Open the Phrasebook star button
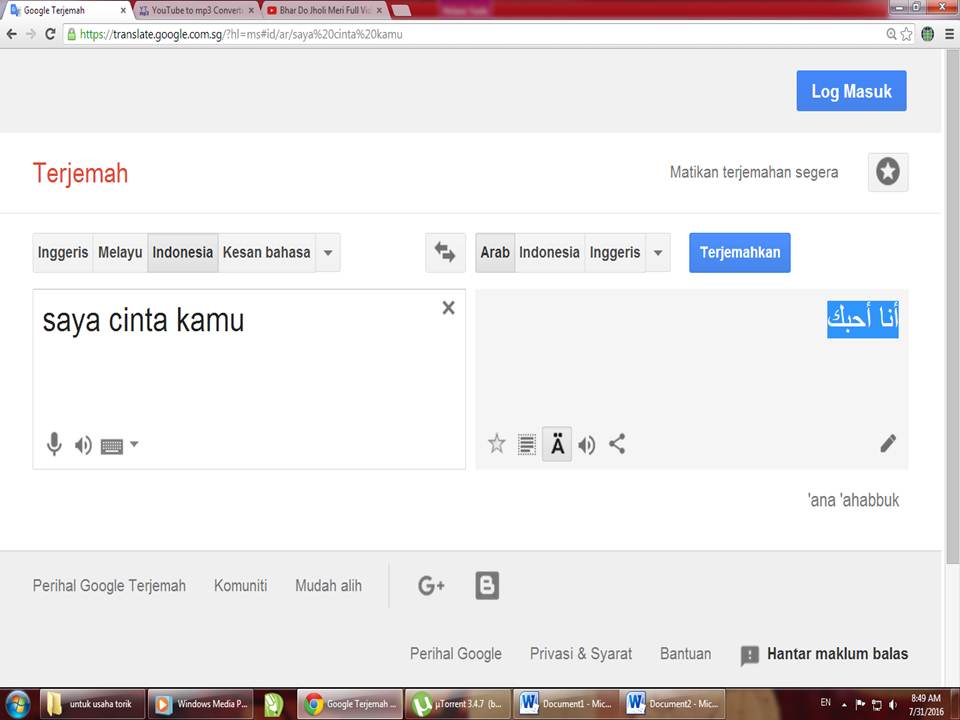Image resolution: width=960 pixels, height=720 pixels. pyautogui.click(x=888, y=172)
